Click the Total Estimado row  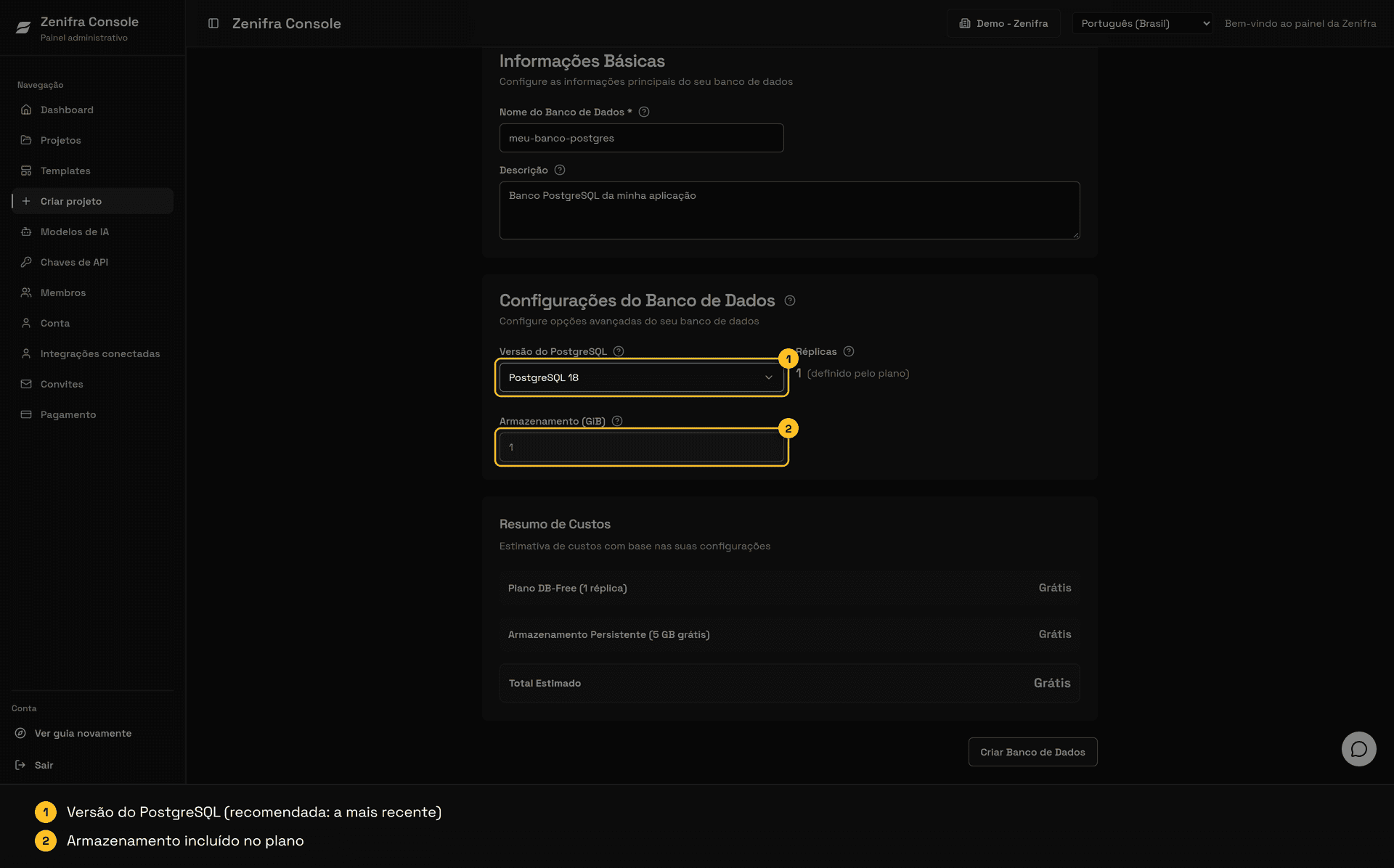pos(789,683)
